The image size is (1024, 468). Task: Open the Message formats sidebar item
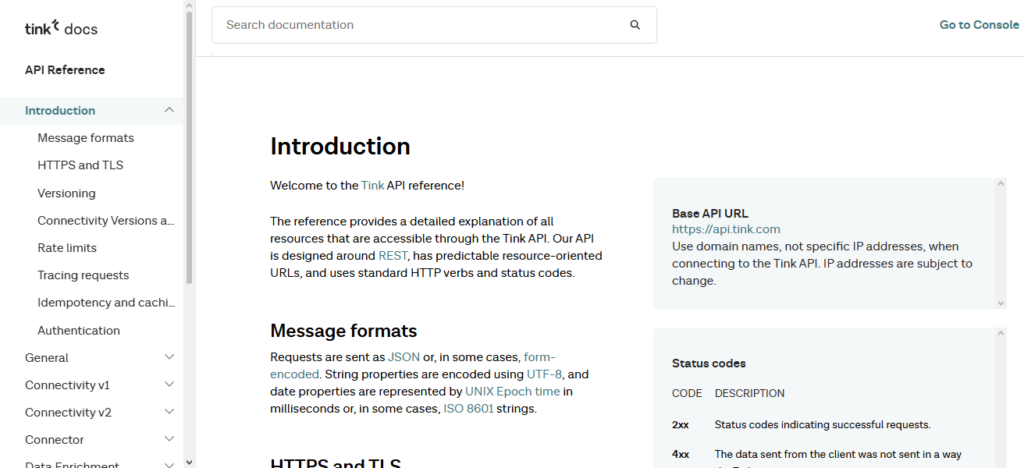point(86,138)
